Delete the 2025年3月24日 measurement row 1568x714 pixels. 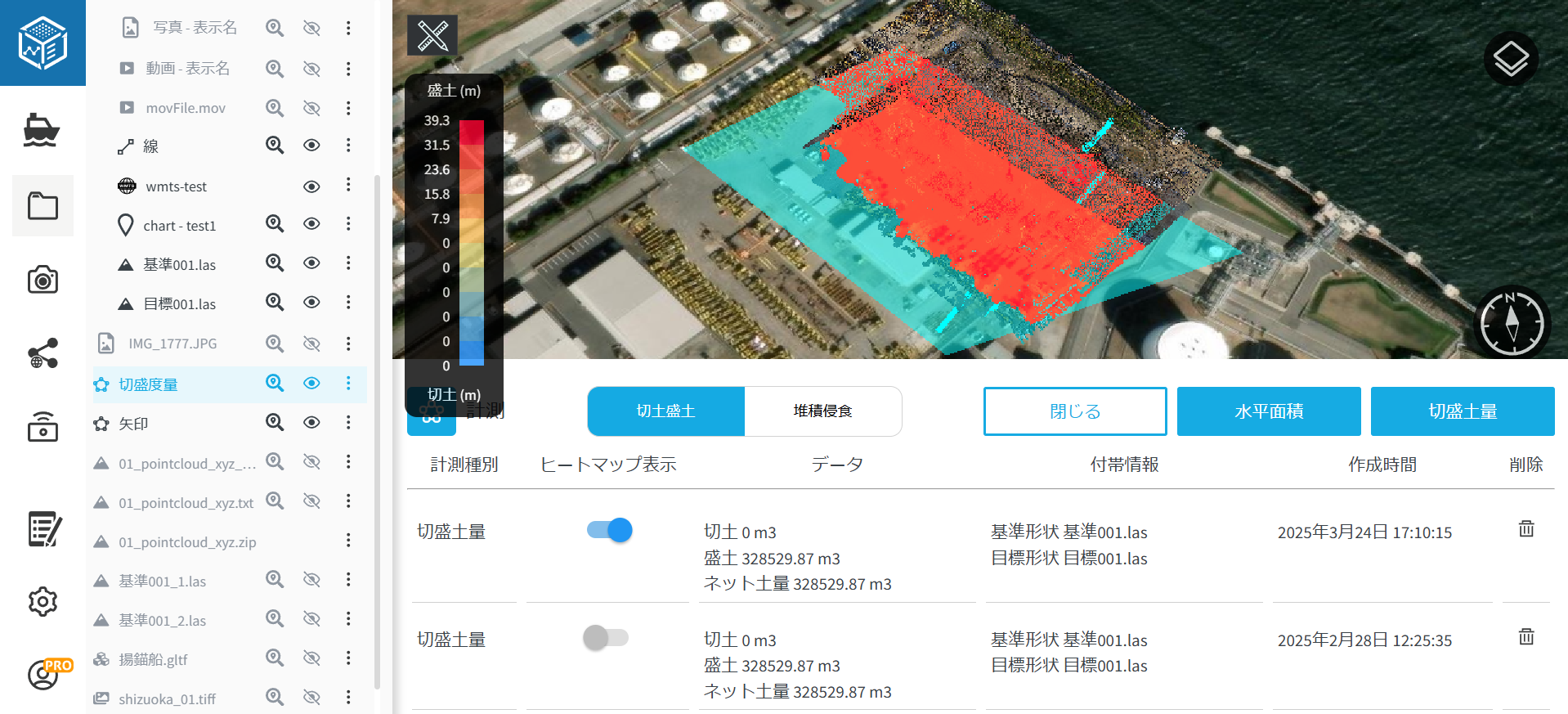point(1525,529)
